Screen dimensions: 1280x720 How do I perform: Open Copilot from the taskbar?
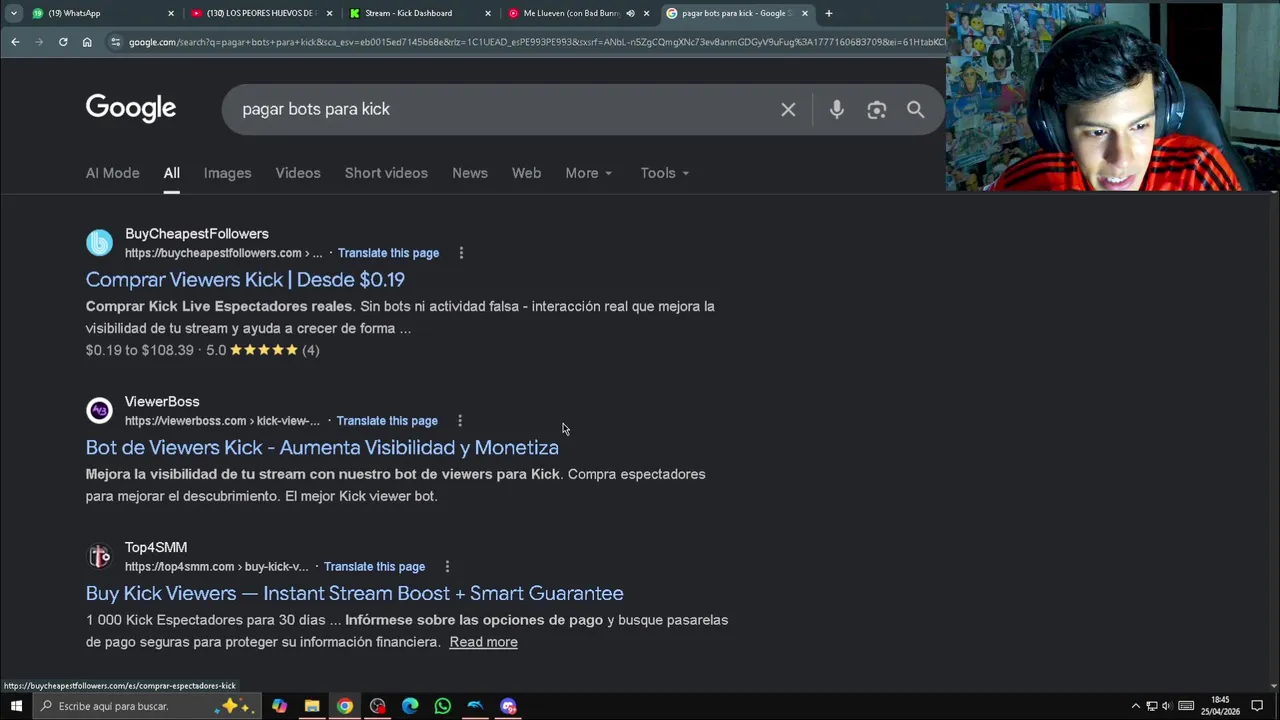tap(279, 706)
